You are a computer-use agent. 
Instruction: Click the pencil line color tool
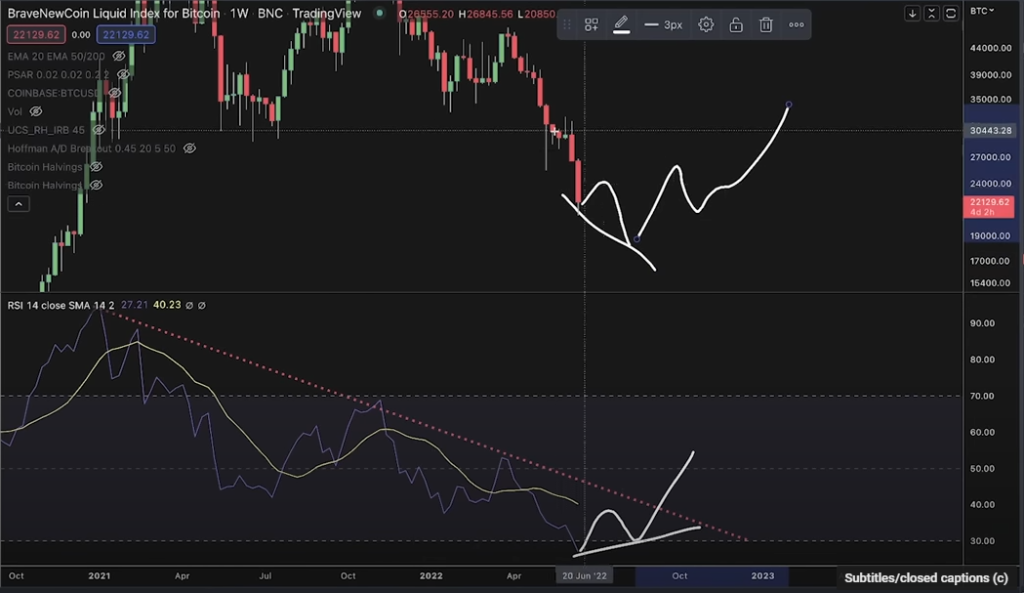[621, 24]
